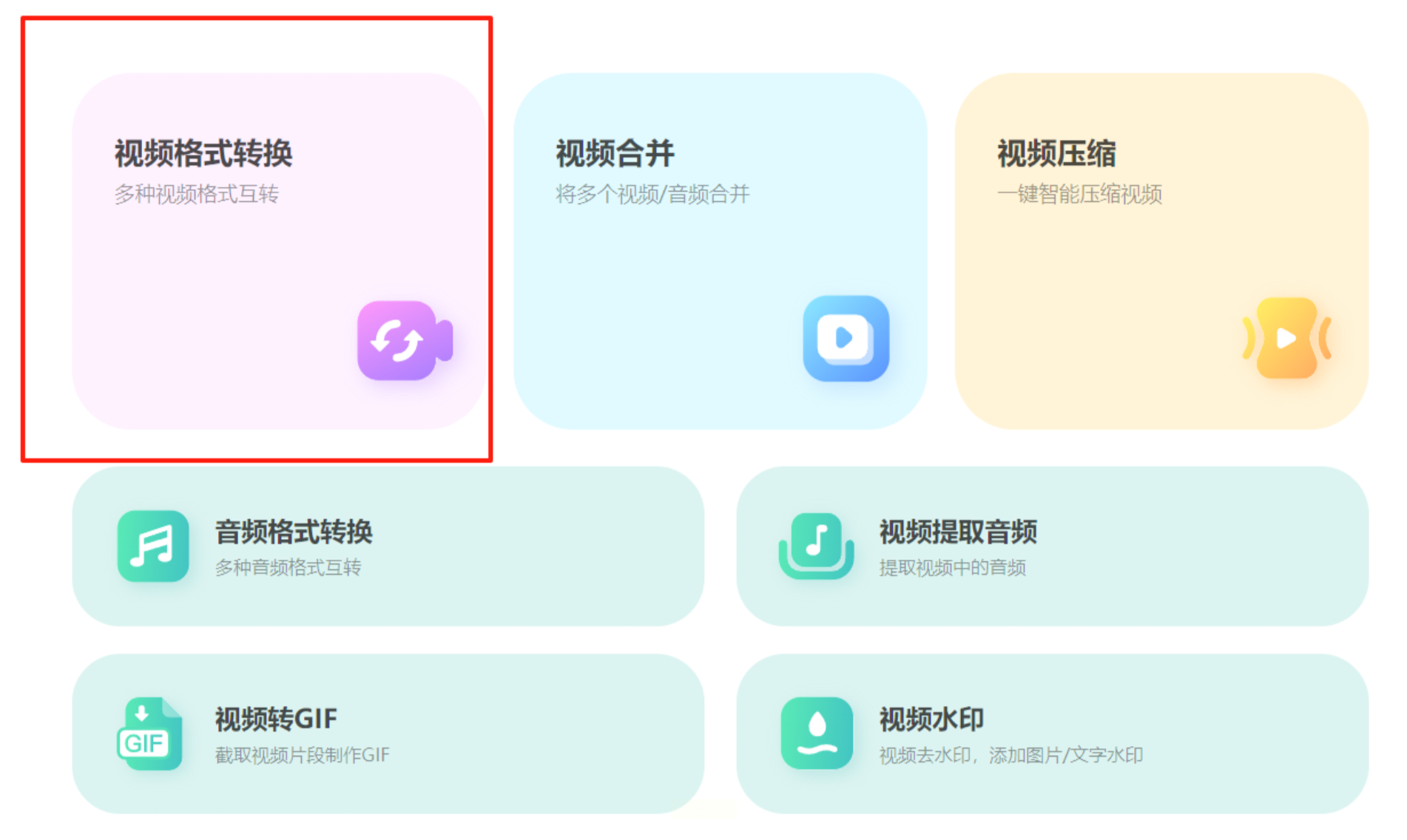The image size is (1407, 840).
Task: Click the extract audio from video icon
Action: click(x=816, y=546)
